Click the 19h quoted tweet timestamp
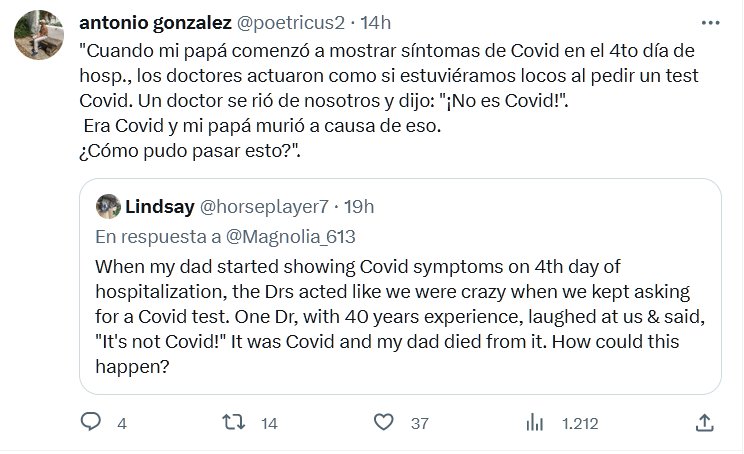This screenshot has width=744, height=454. (358, 207)
